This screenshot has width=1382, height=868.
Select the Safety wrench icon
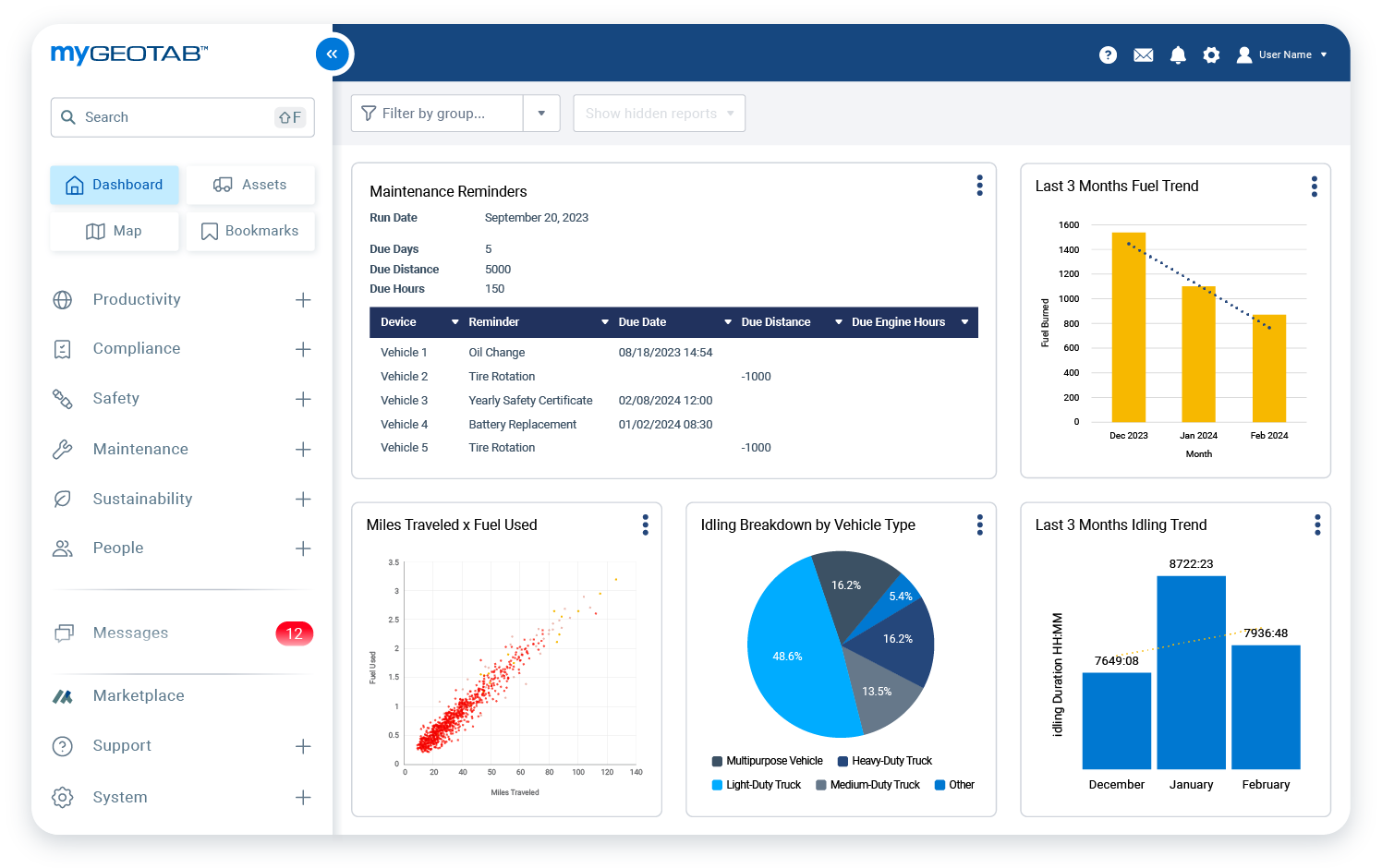62,398
